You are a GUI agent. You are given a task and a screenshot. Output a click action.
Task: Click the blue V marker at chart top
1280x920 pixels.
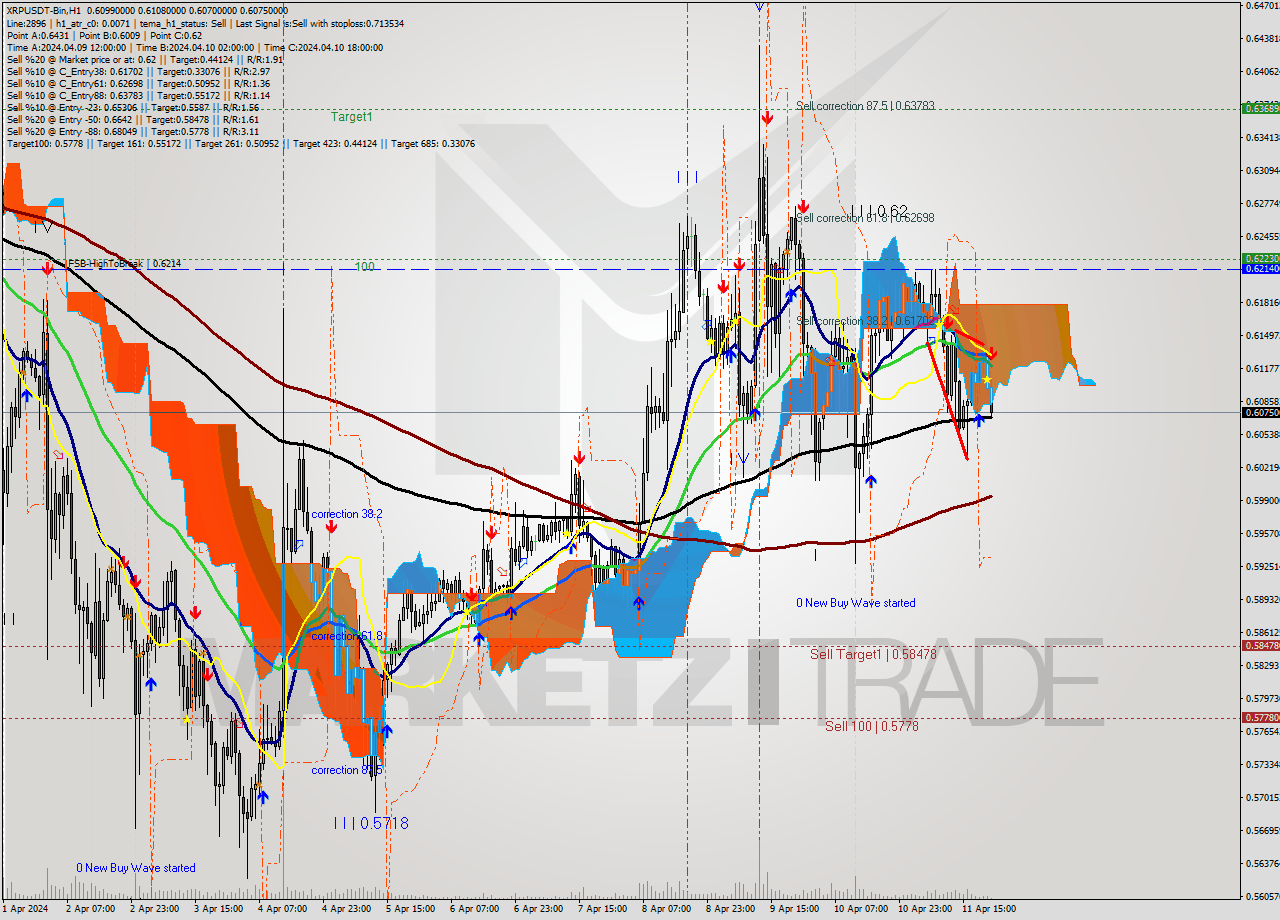click(760, 6)
